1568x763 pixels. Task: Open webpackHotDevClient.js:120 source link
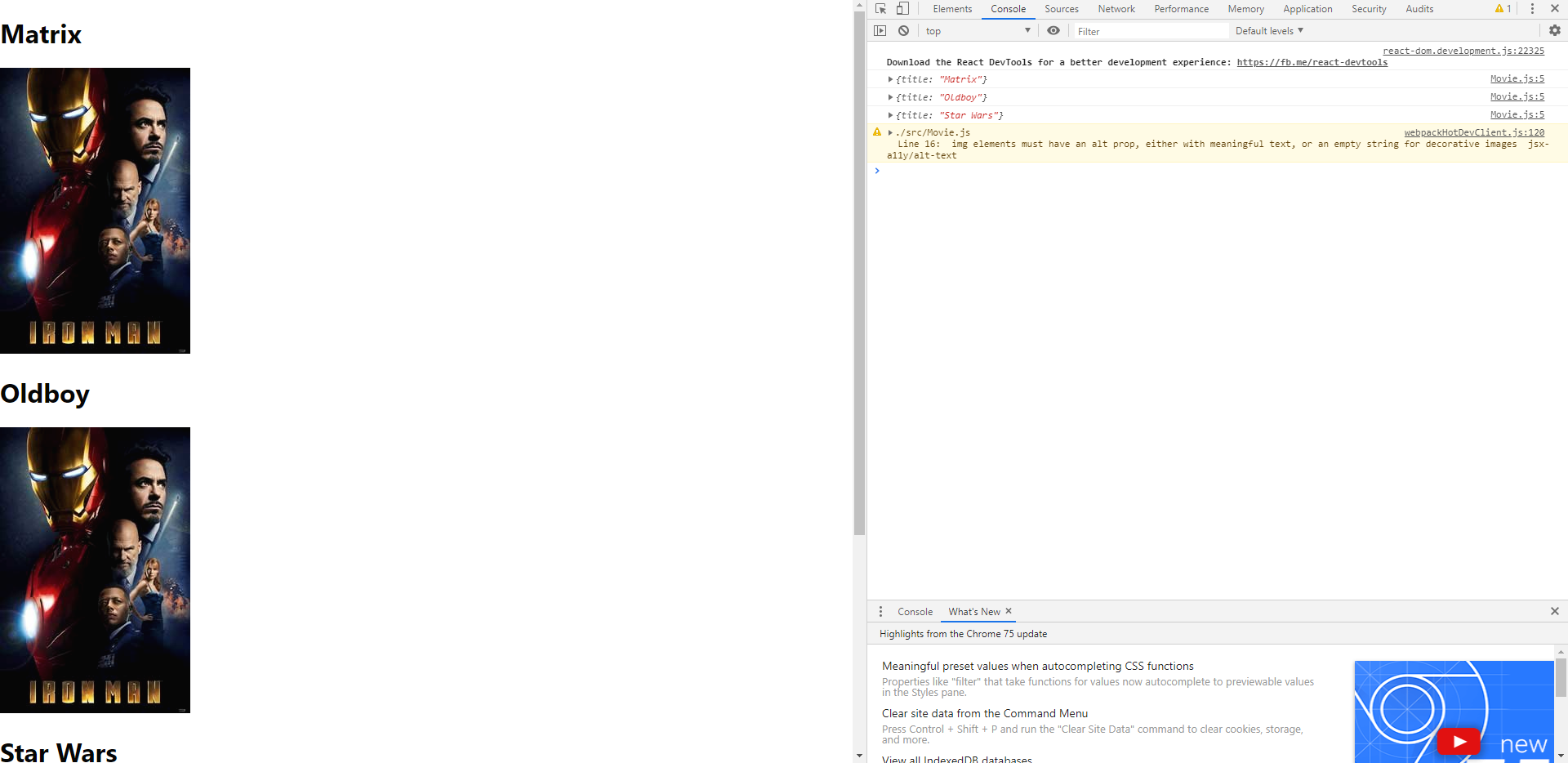point(1474,132)
